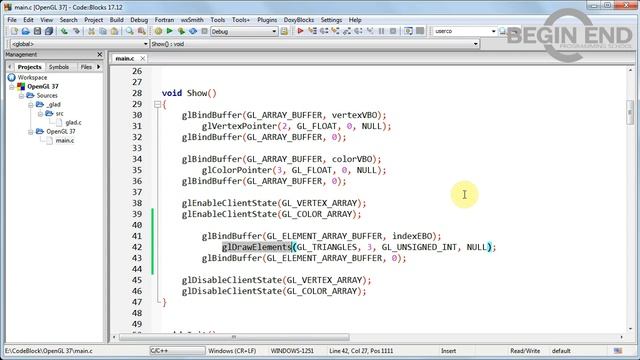This screenshot has width=640, height=360.
Task: Click the Open file toolbar icon
Action: tap(26, 31)
